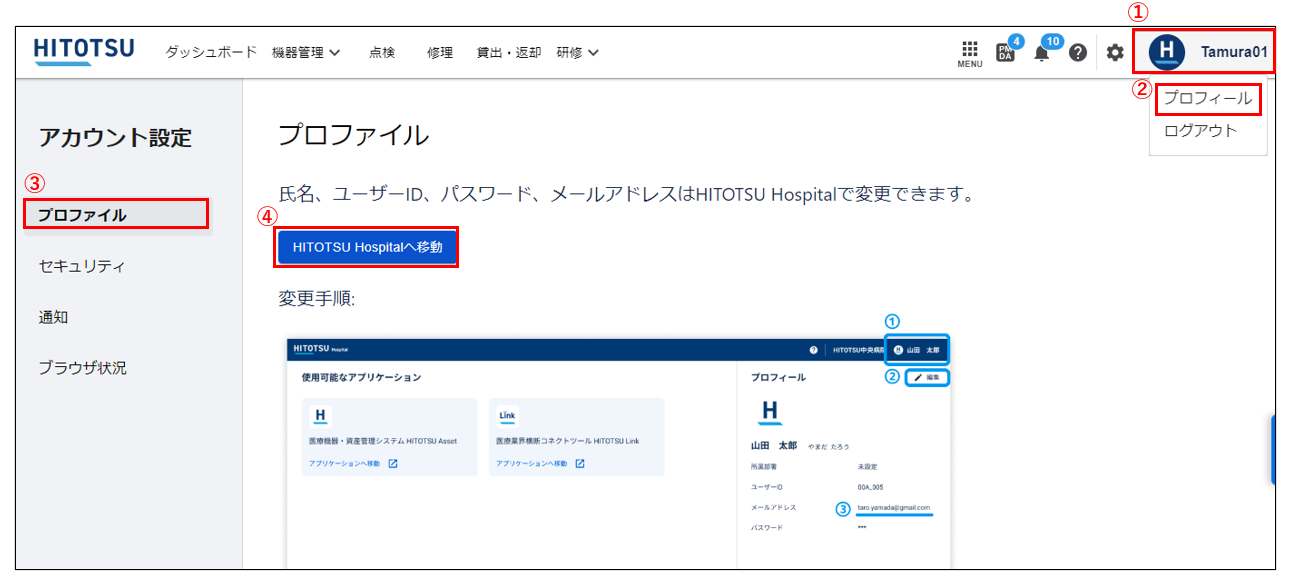
Task: Click the Tamura01 user name
Action: coord(1234,52)
